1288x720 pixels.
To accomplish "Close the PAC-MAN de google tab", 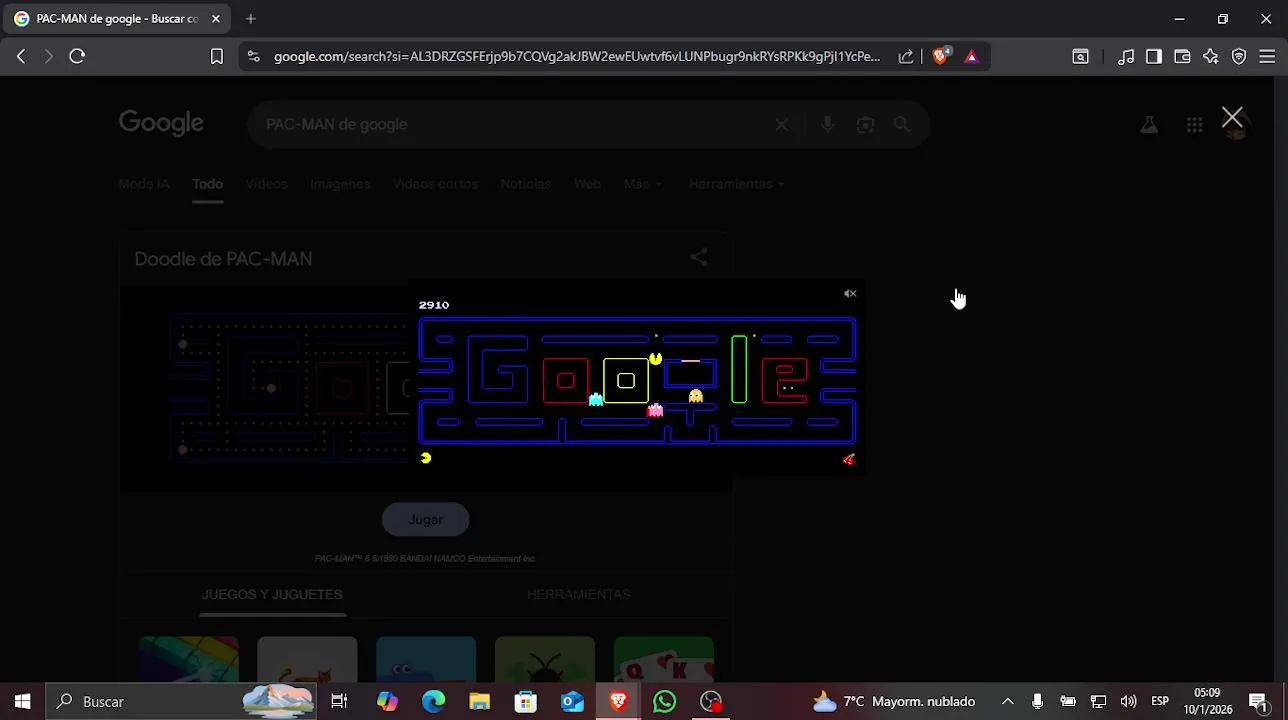I will pos(215,19).
